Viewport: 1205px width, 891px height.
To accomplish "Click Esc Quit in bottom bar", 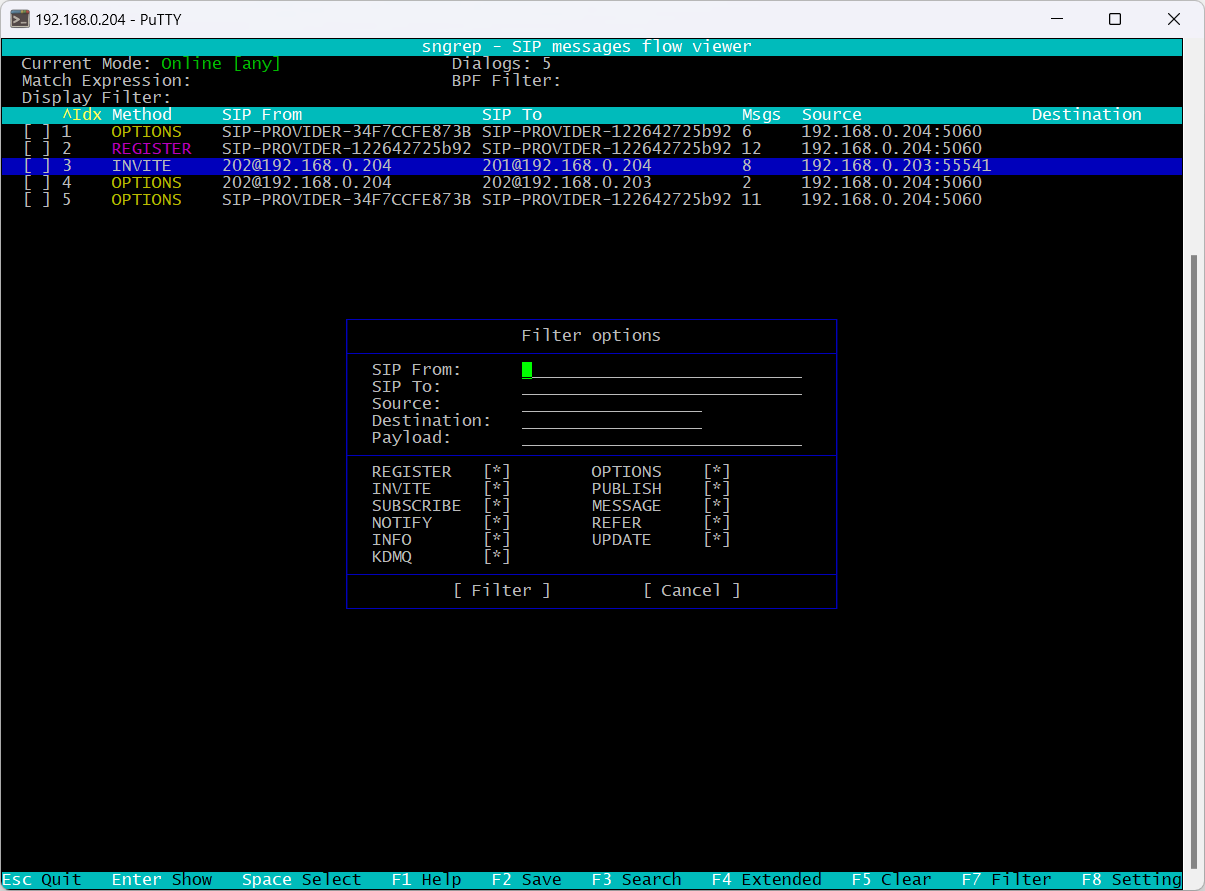I will 41,880.
